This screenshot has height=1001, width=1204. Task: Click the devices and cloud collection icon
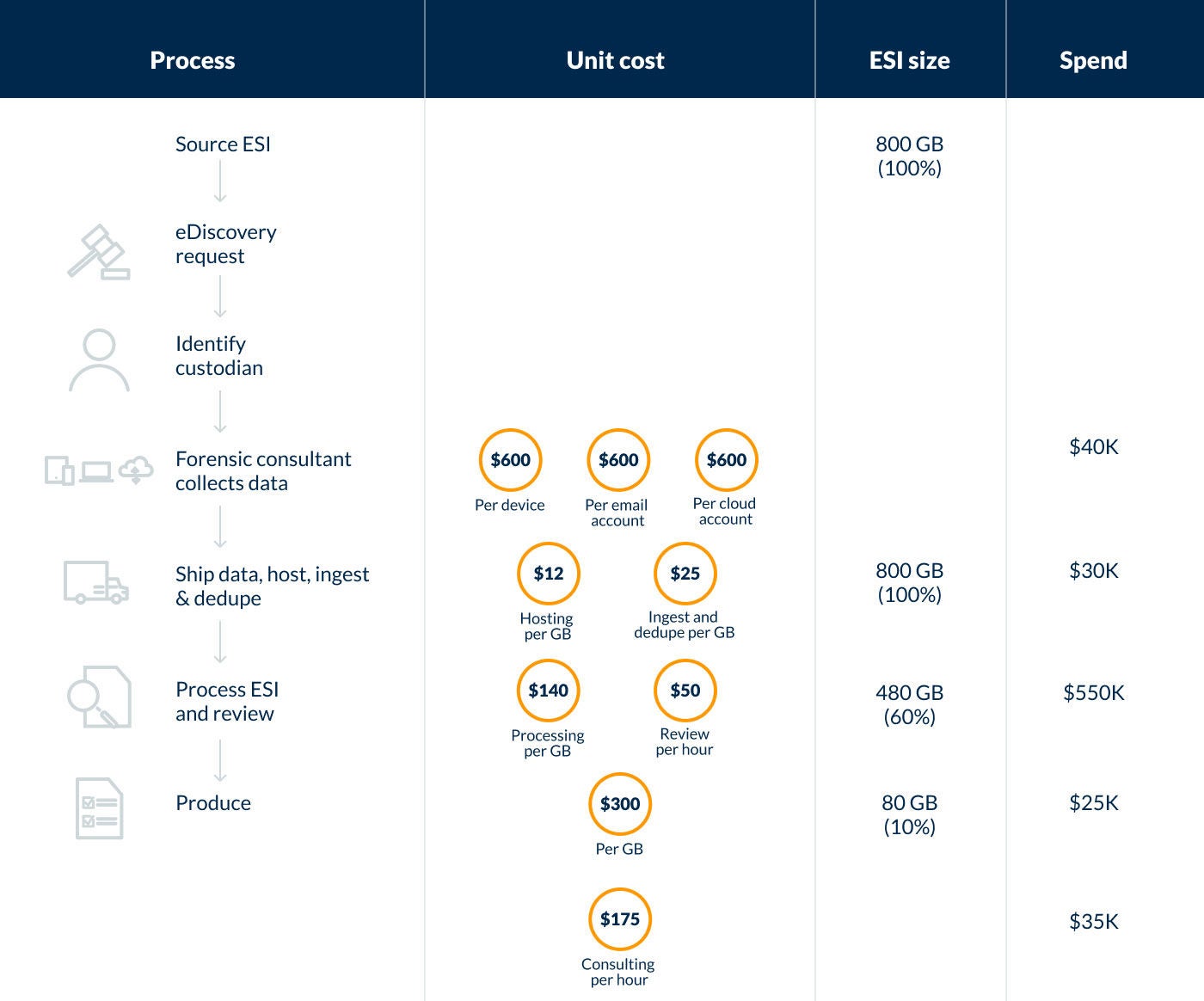click(99, 470)
